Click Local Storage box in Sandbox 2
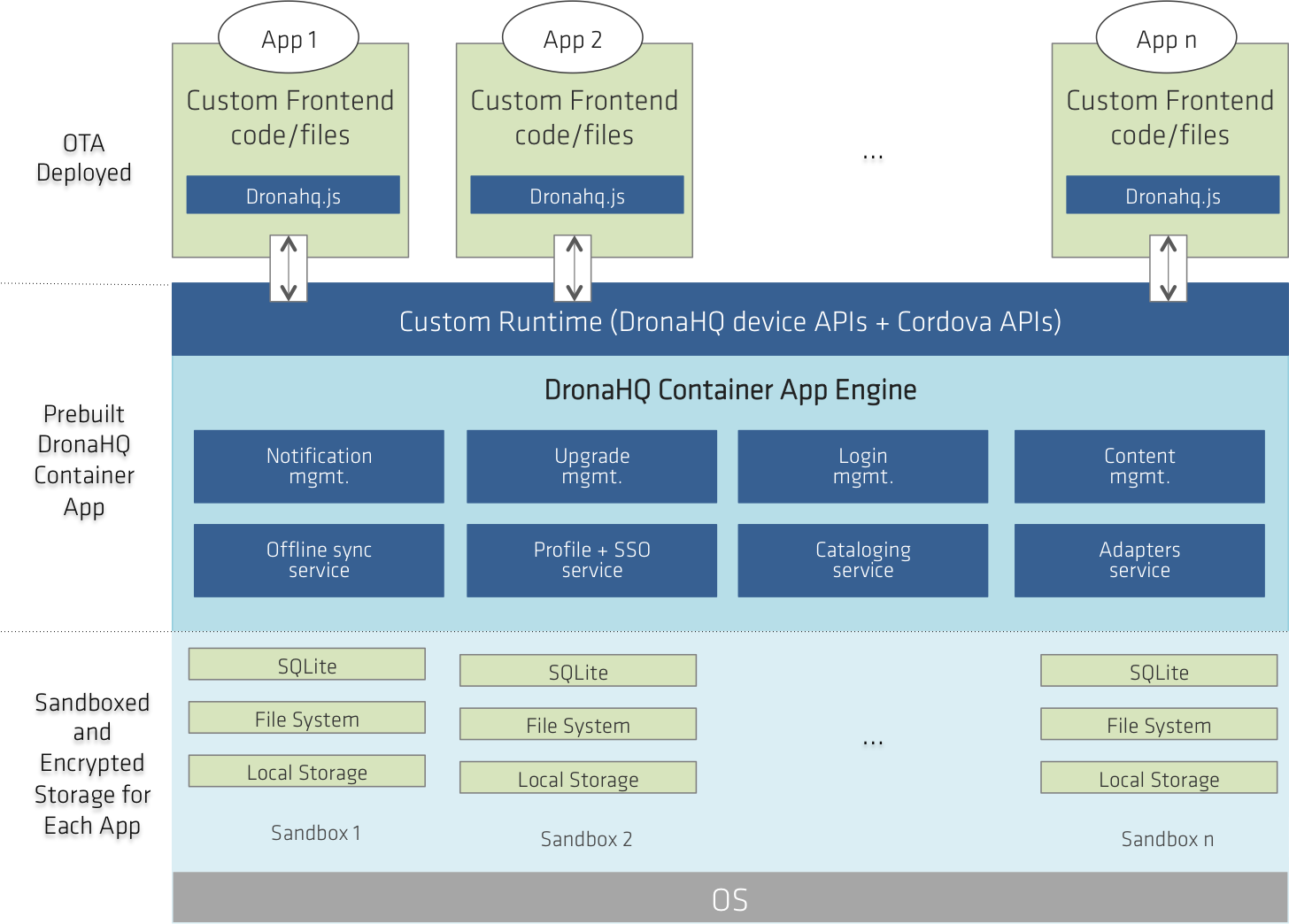This screenshot has width=1289, height=924. click(x=578, y=777)
